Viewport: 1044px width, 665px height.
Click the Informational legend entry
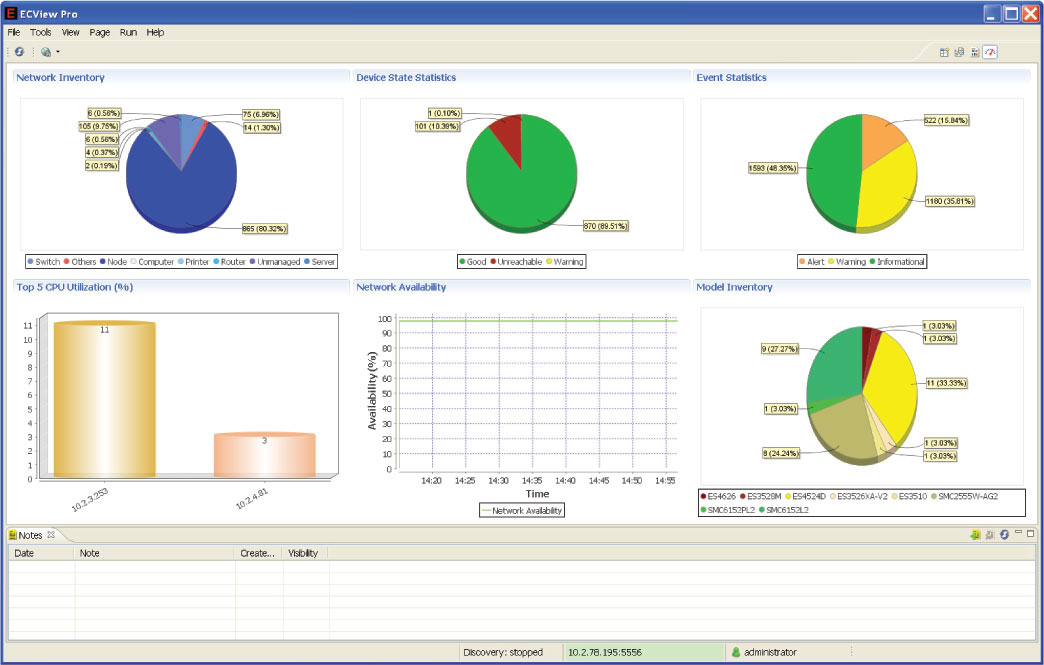click(897, 262)
